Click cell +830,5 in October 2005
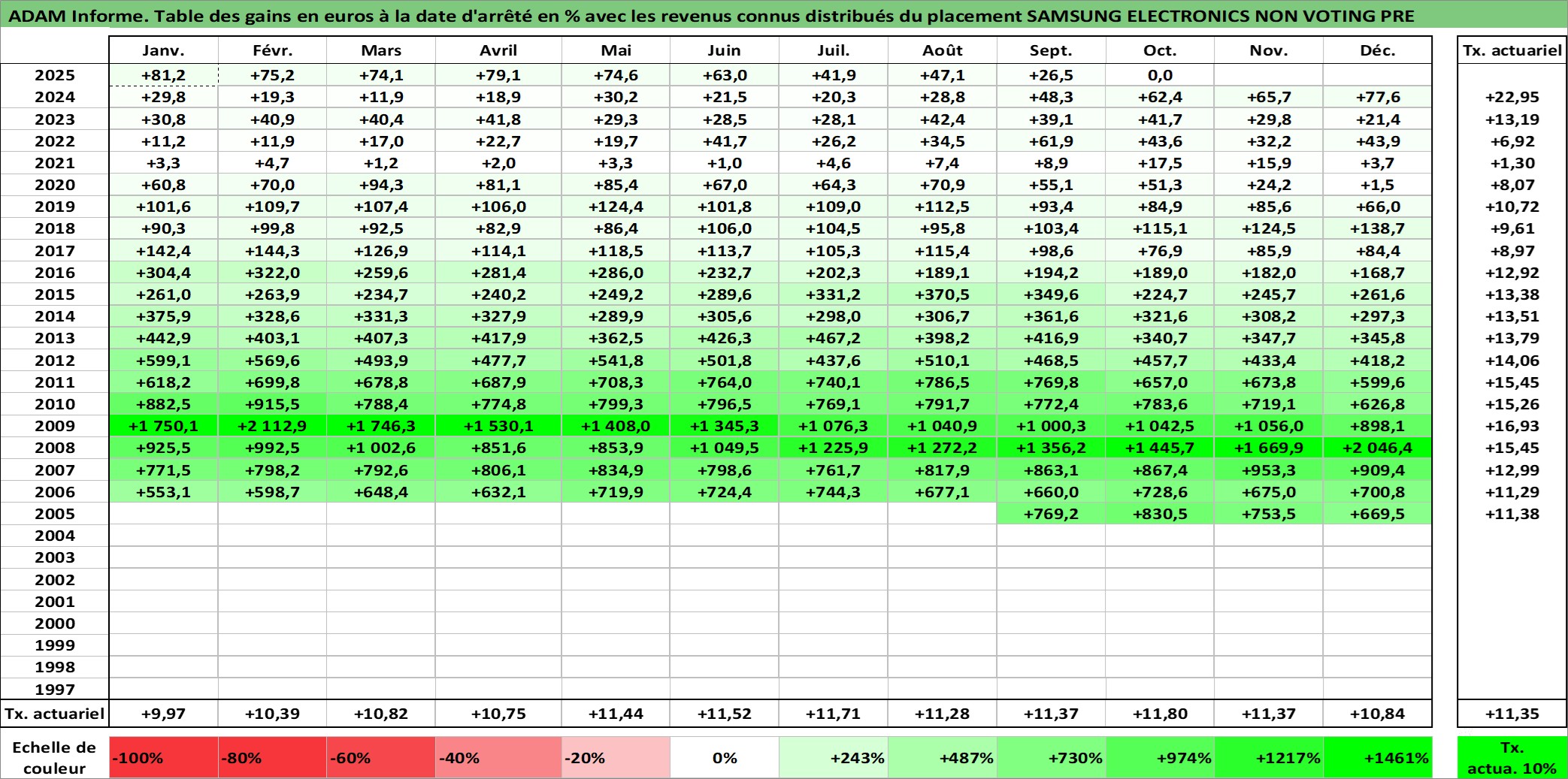1568x779 pixels. pyautogui.click(x=1160, y=514)
